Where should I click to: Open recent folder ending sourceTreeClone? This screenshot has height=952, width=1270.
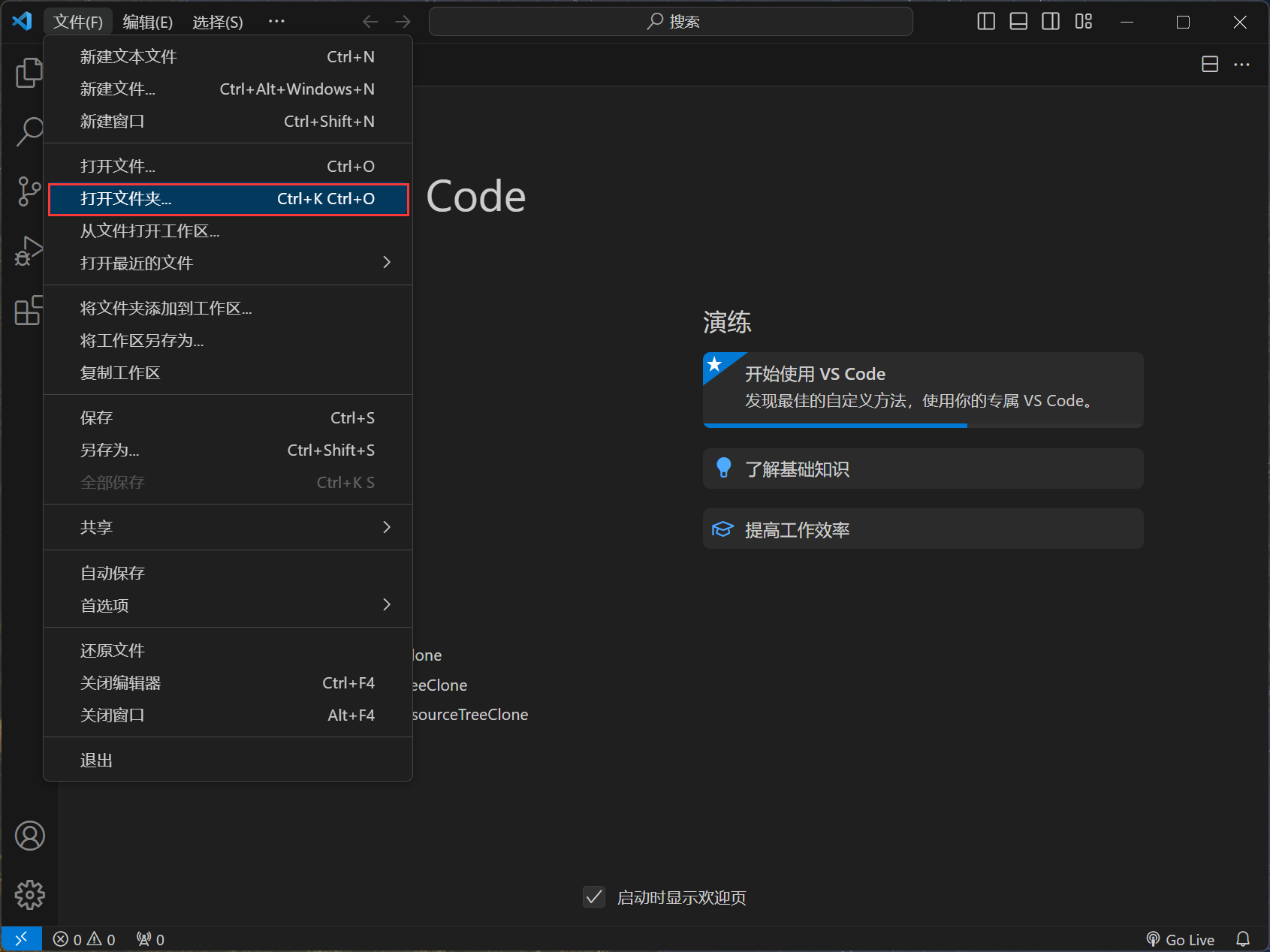(x=470, y=715)
